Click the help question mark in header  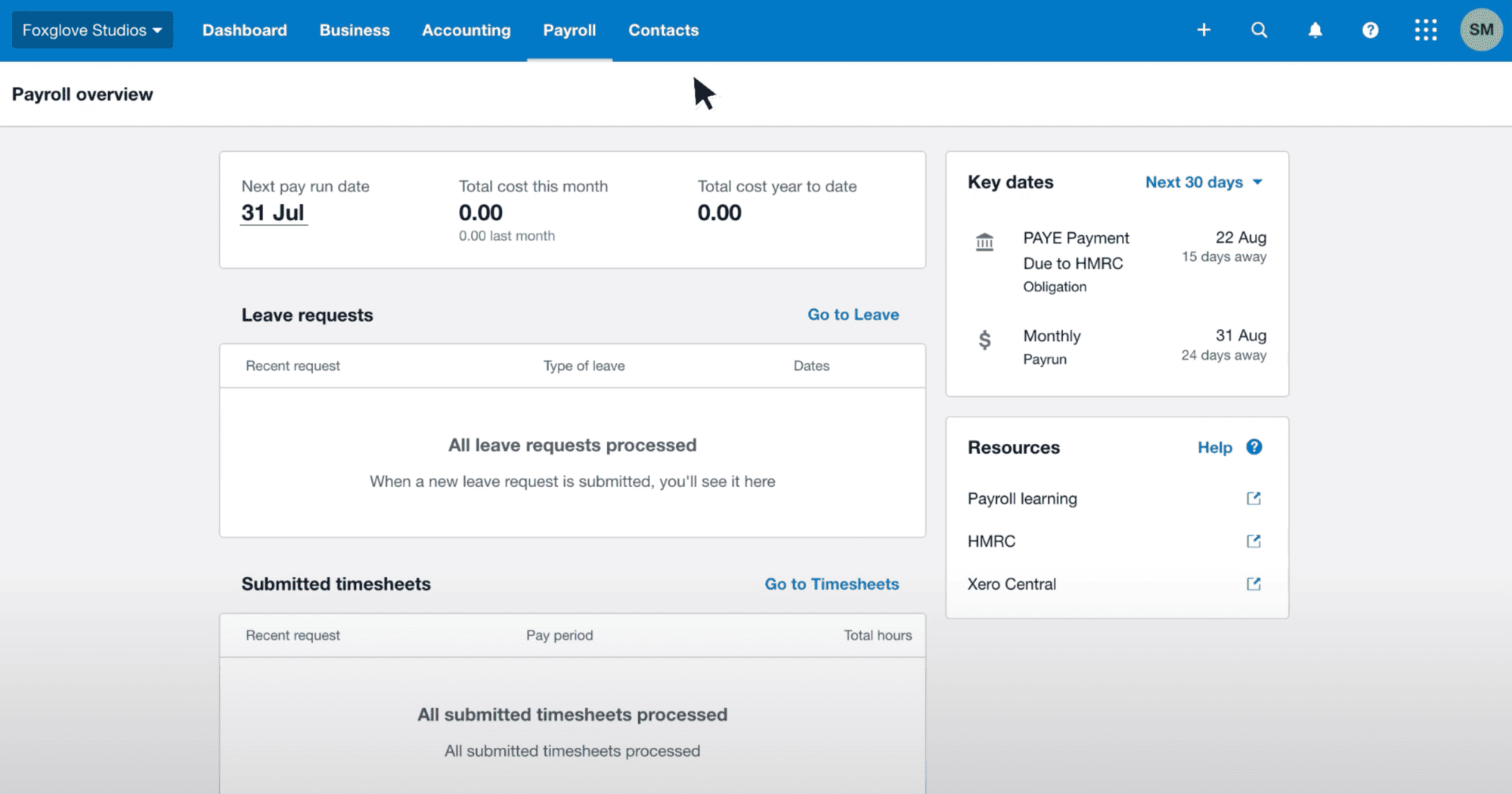(x=1370, y=30)
